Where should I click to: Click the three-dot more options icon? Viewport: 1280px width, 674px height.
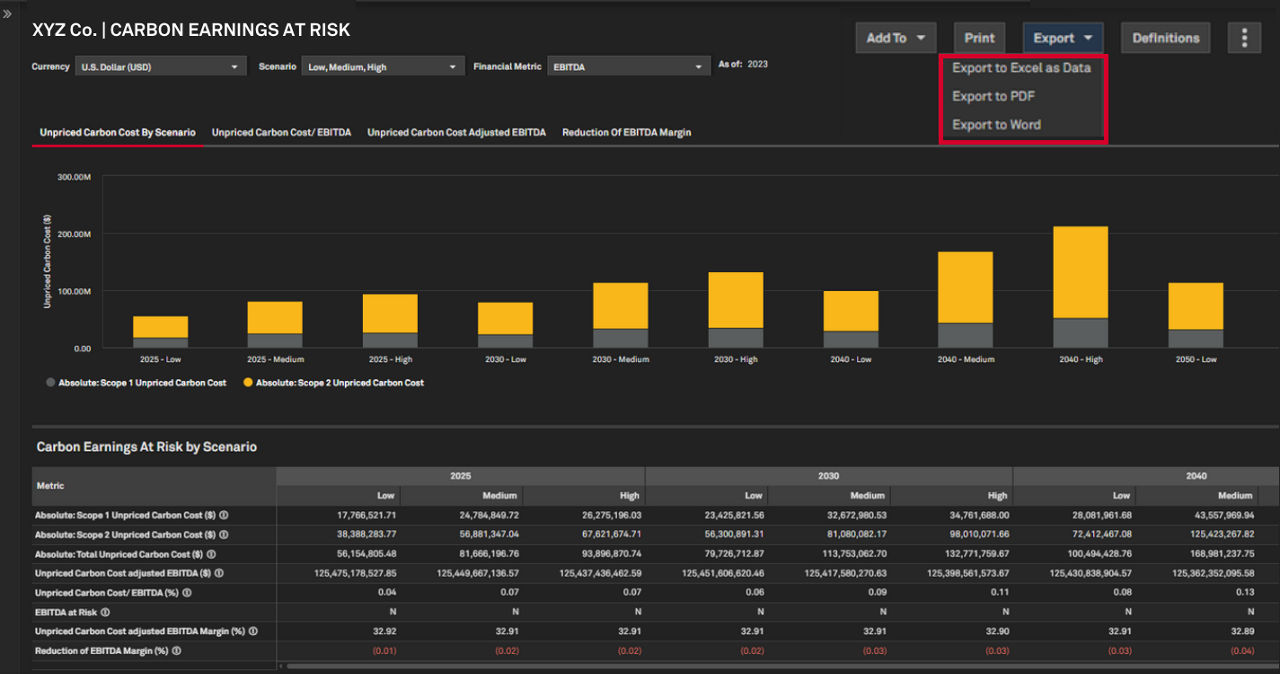tap(1244, 38)
